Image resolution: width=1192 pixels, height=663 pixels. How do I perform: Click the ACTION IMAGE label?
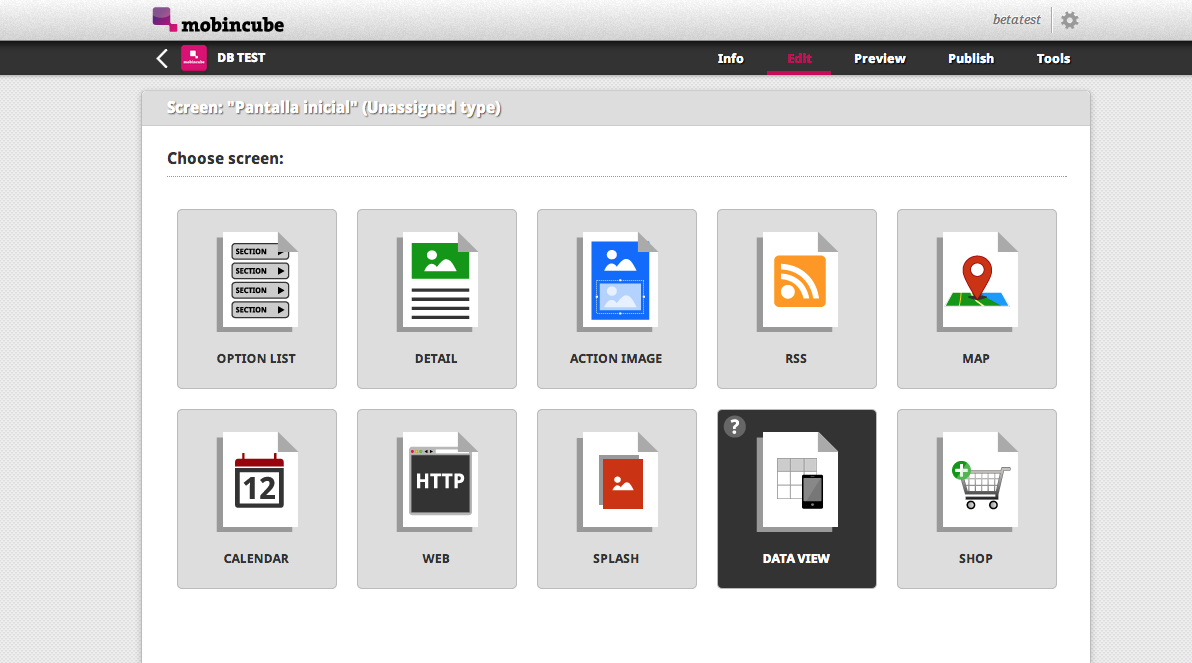point(616,359)
